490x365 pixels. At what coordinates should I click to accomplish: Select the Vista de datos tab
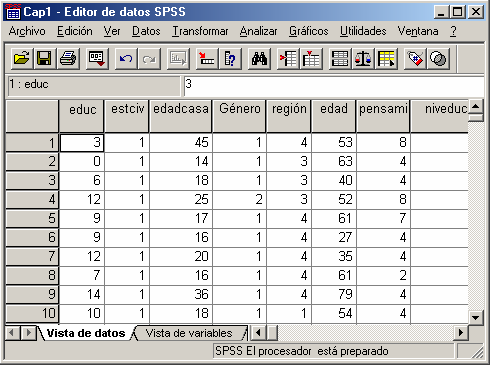86,333
